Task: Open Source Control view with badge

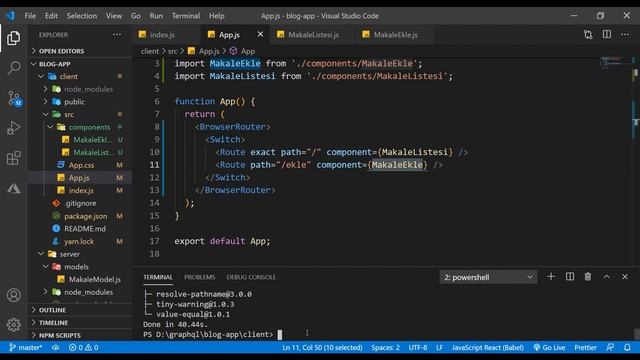Action: tap(14, 98)
